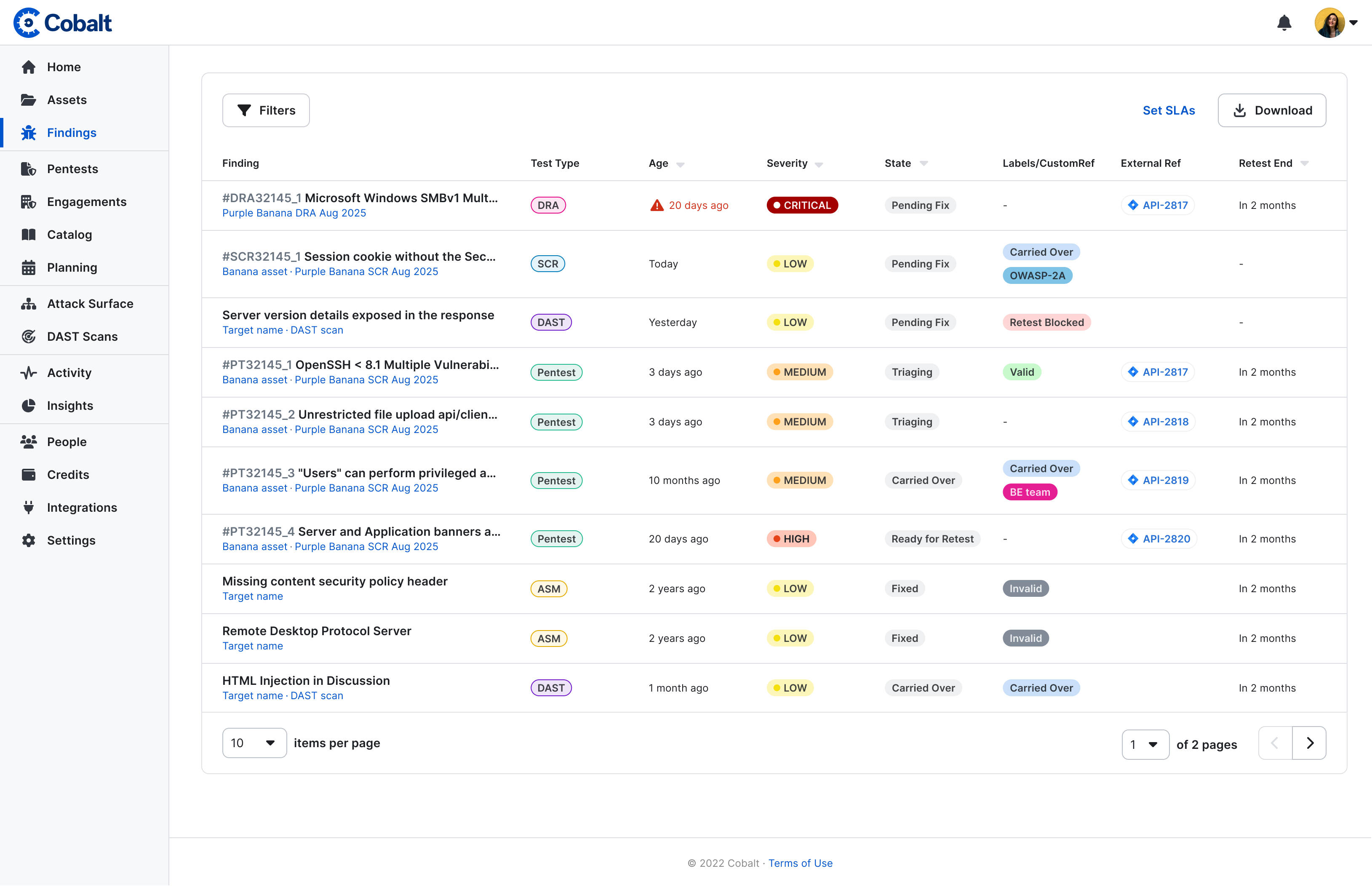Sort by the Severity column arrow
The height and width of the screenshot is (887, 1372).
pos(819,165)
